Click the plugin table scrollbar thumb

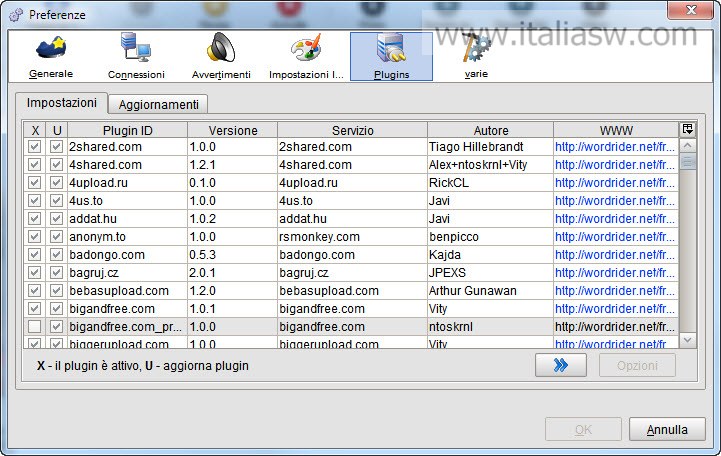[688, 161]
